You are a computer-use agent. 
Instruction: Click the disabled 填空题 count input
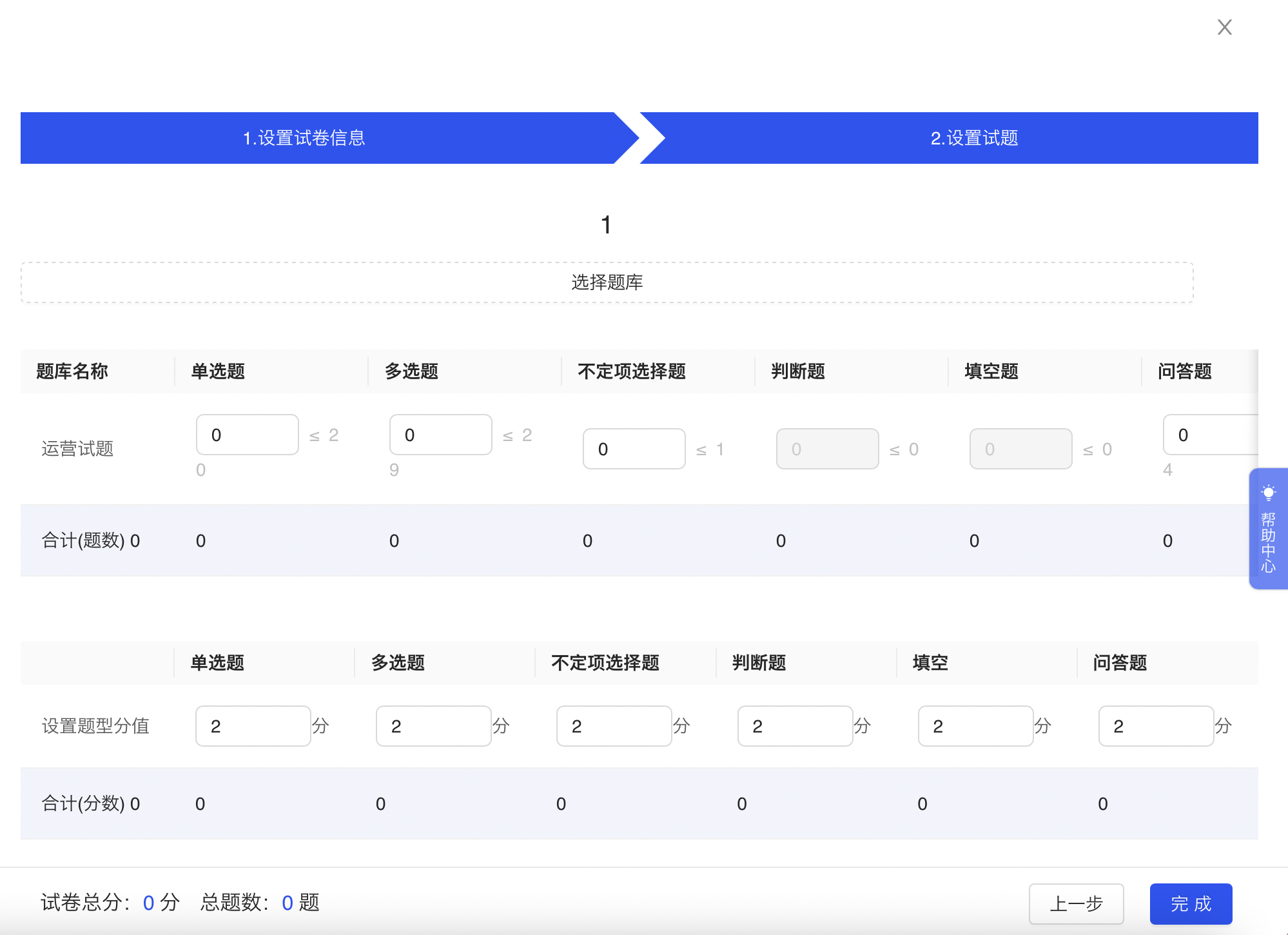(1021, 449)
